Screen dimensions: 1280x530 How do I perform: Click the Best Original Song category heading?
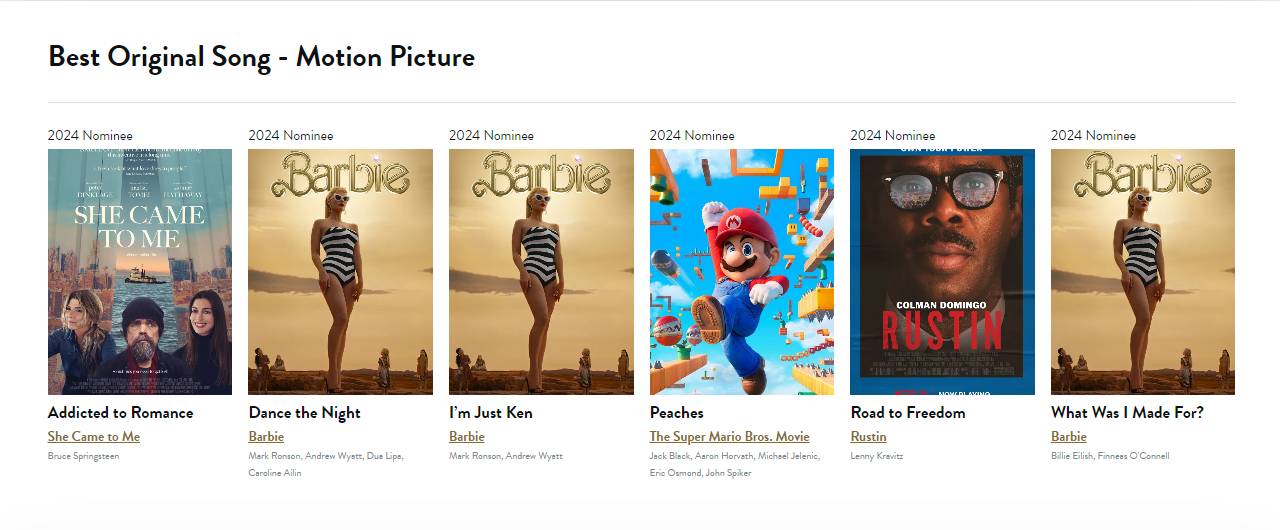261,57
